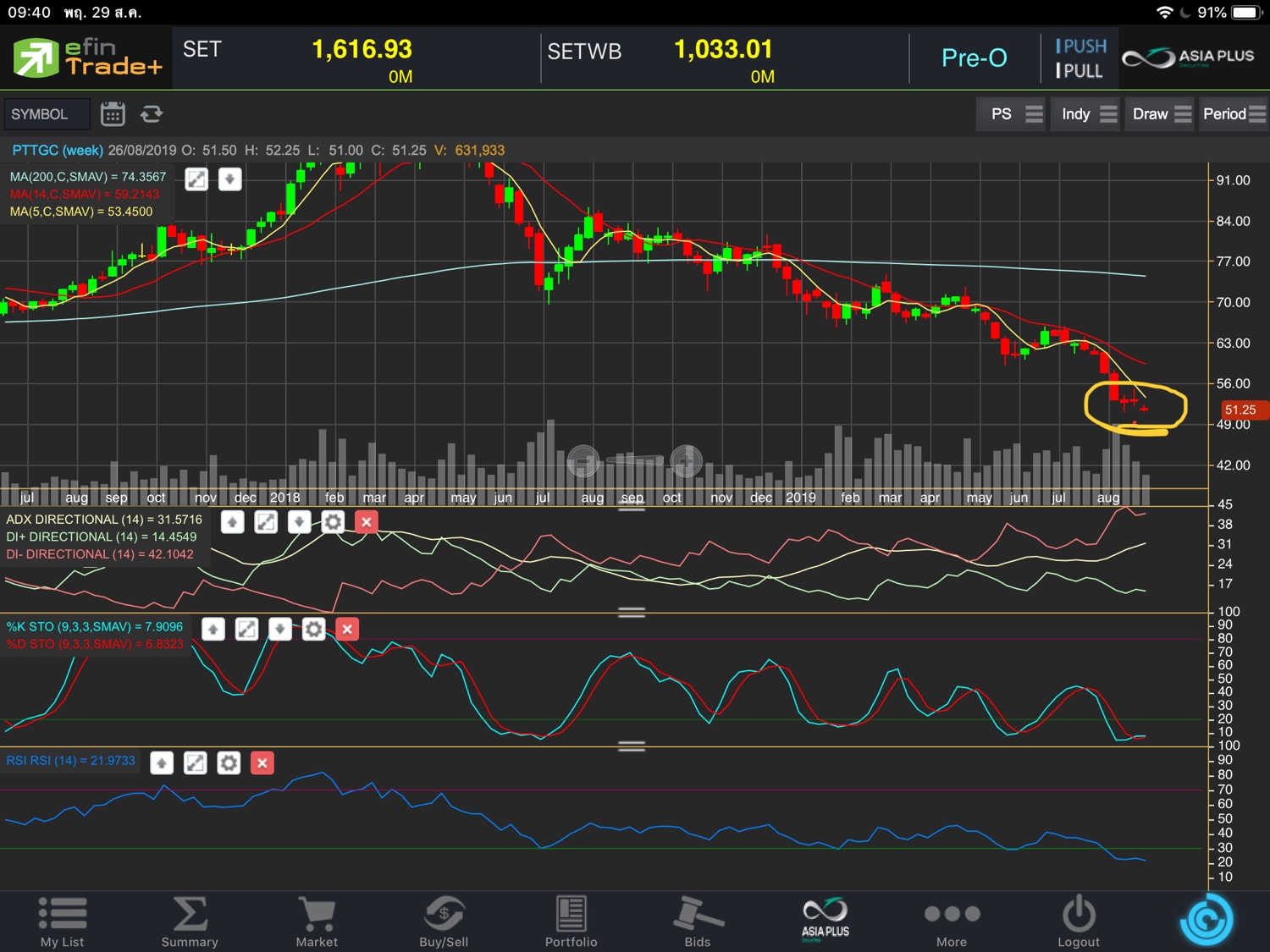Viewport: 1270px width, 952px height.
Task: Move the Stochastic STO panel up
Action: point(213,629)
